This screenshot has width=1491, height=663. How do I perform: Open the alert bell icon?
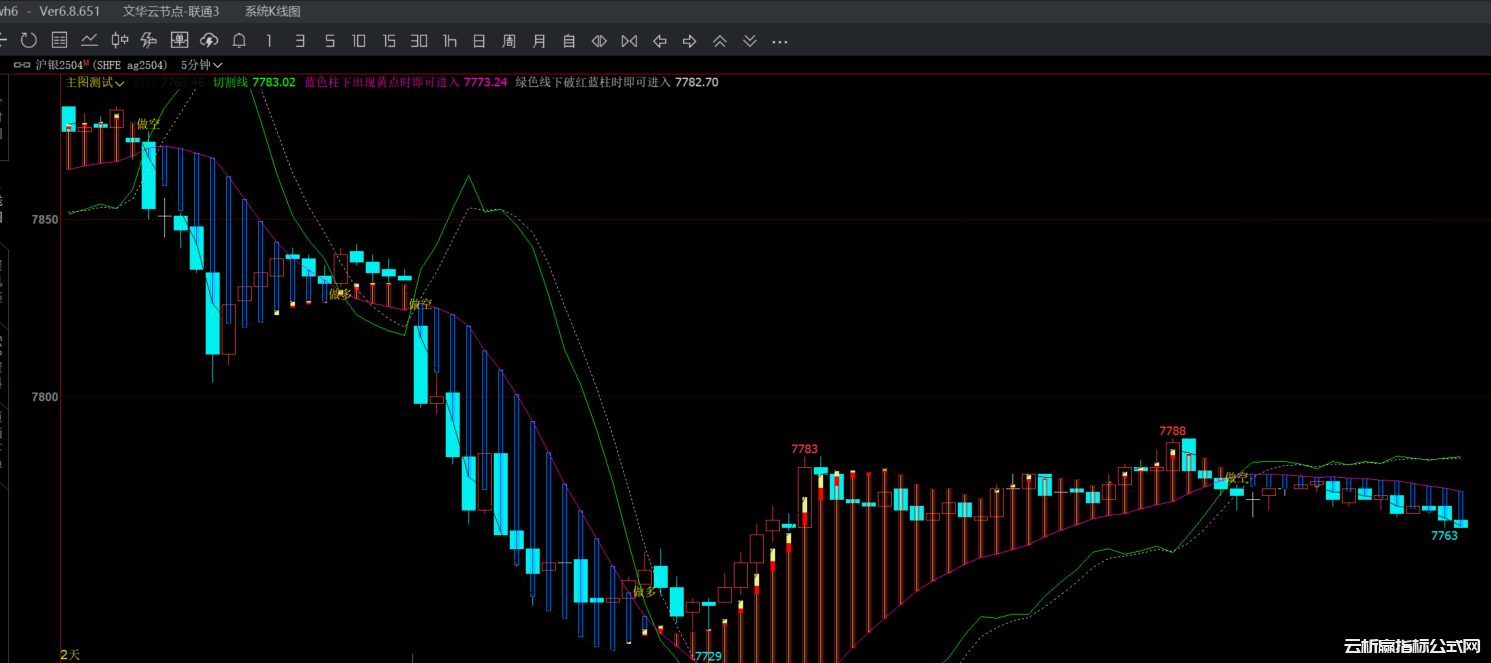click(239, 41)
